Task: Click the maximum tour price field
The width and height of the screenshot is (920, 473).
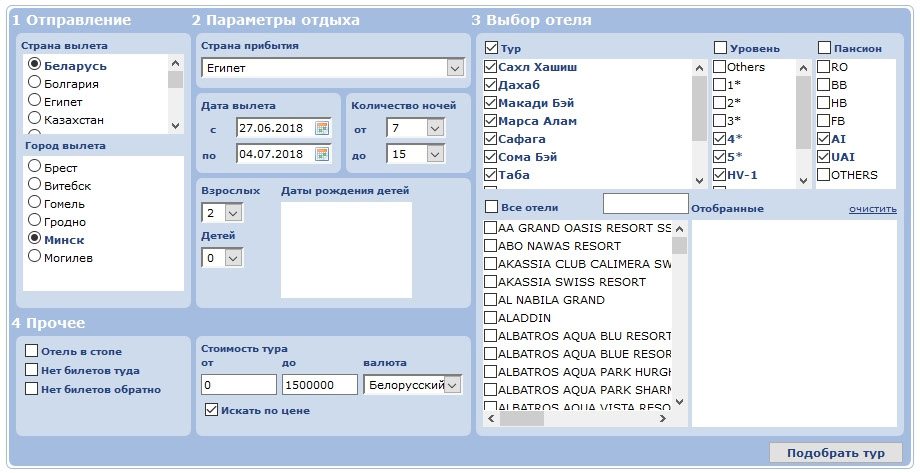Action: pos(320,385)
